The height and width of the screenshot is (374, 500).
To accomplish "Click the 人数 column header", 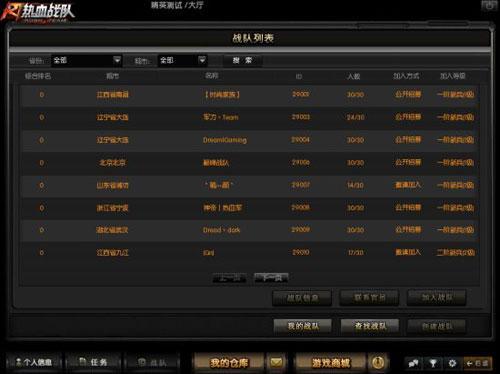I will (354, 76).
